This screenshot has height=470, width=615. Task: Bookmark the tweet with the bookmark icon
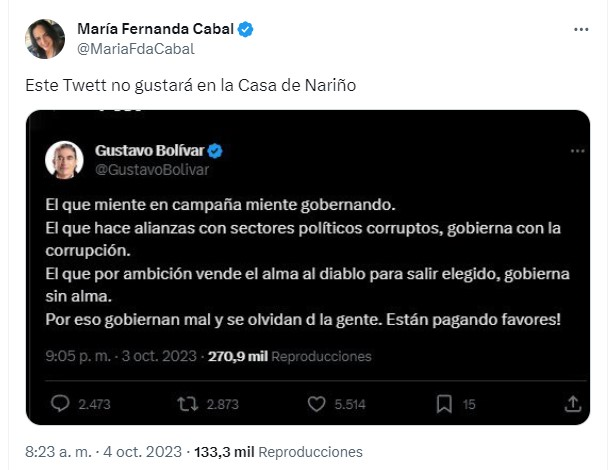point(444,404)
